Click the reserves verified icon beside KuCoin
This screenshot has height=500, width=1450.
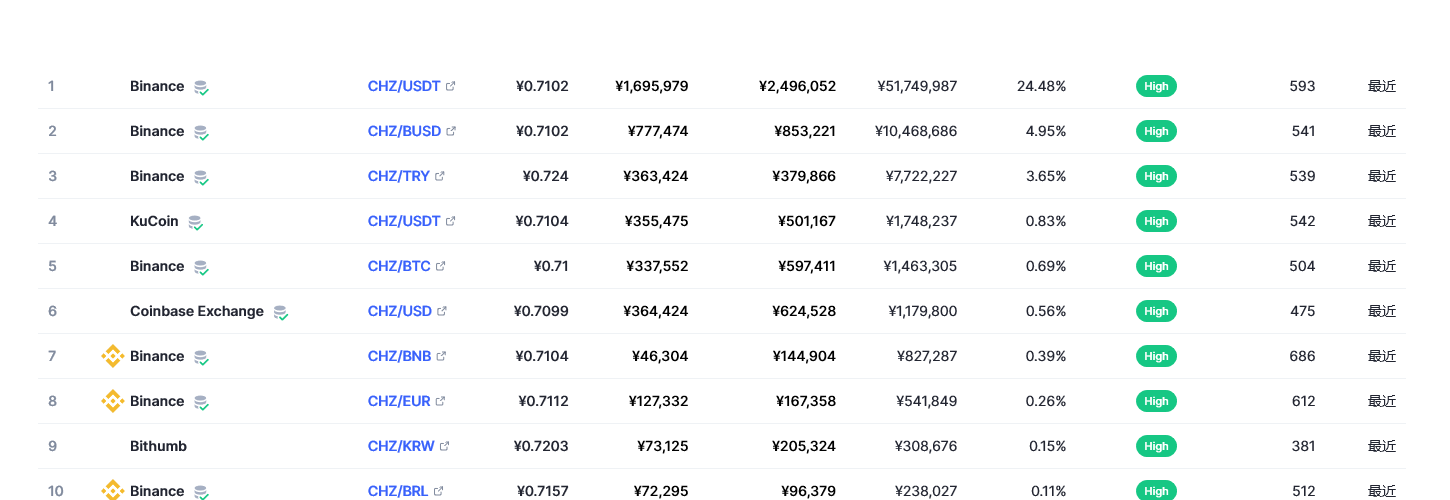coord(195,222)
